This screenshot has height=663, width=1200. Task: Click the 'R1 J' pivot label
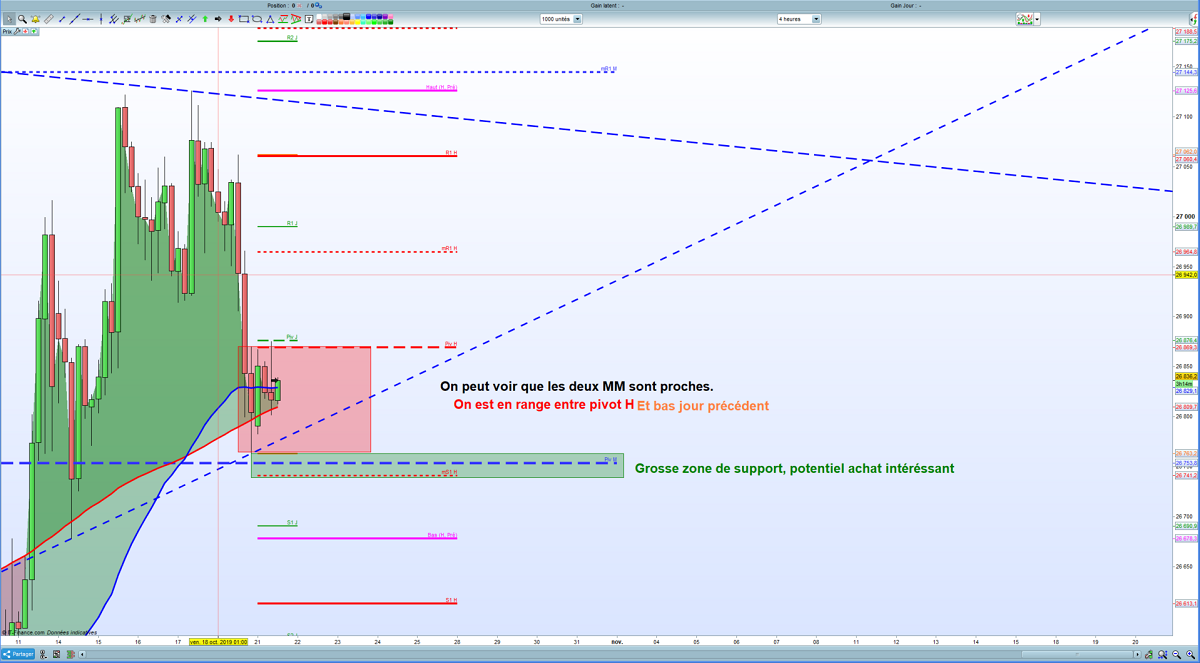[292, 223]
